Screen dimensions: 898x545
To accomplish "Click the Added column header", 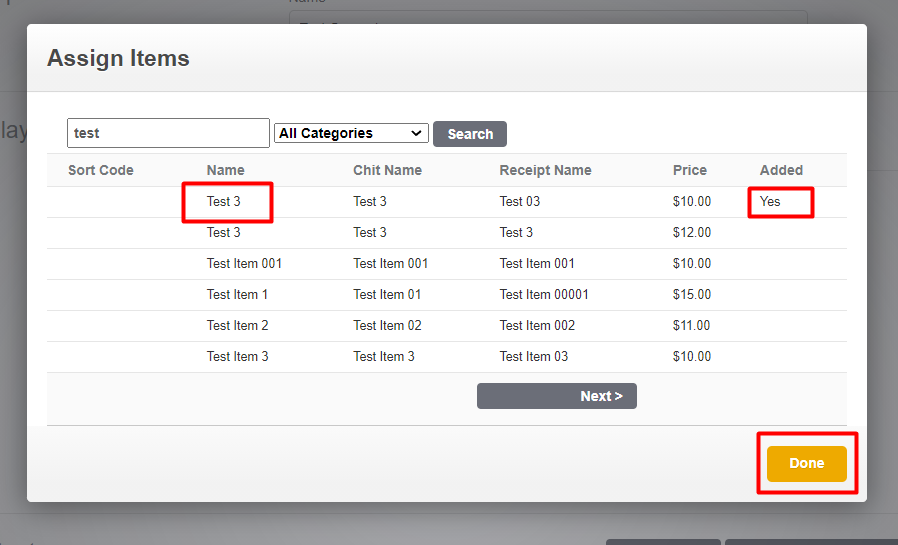I will [x=781, y=170].
